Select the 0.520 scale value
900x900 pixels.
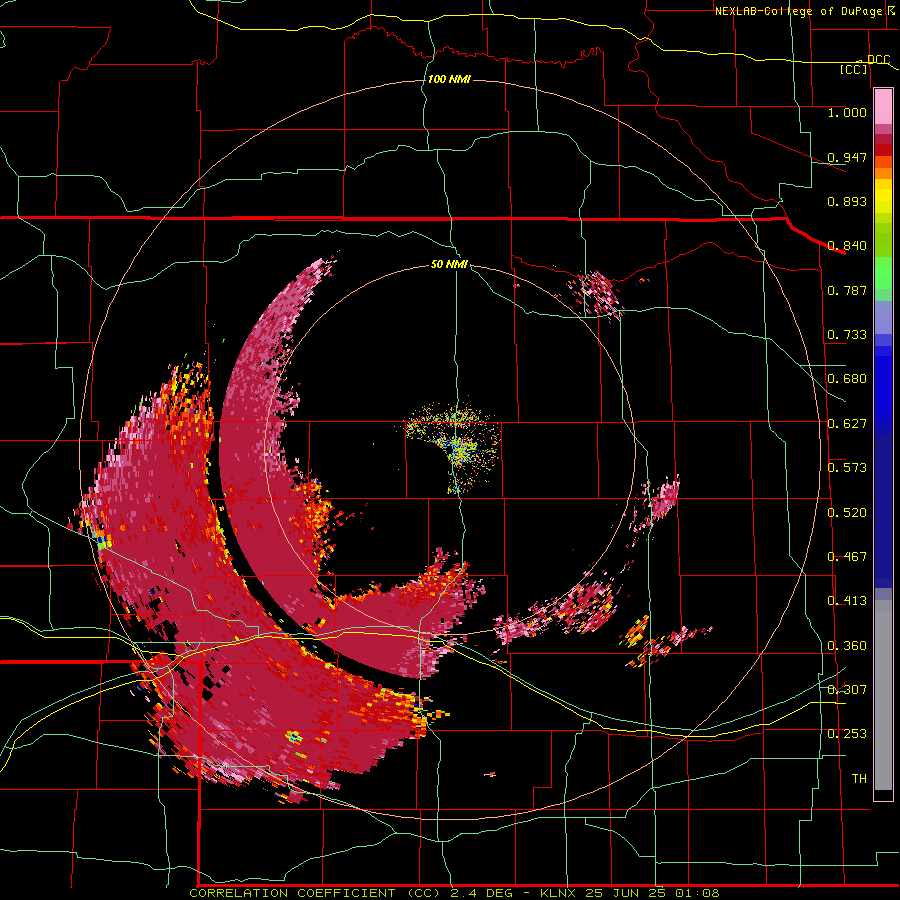click(x=847, y=513)
